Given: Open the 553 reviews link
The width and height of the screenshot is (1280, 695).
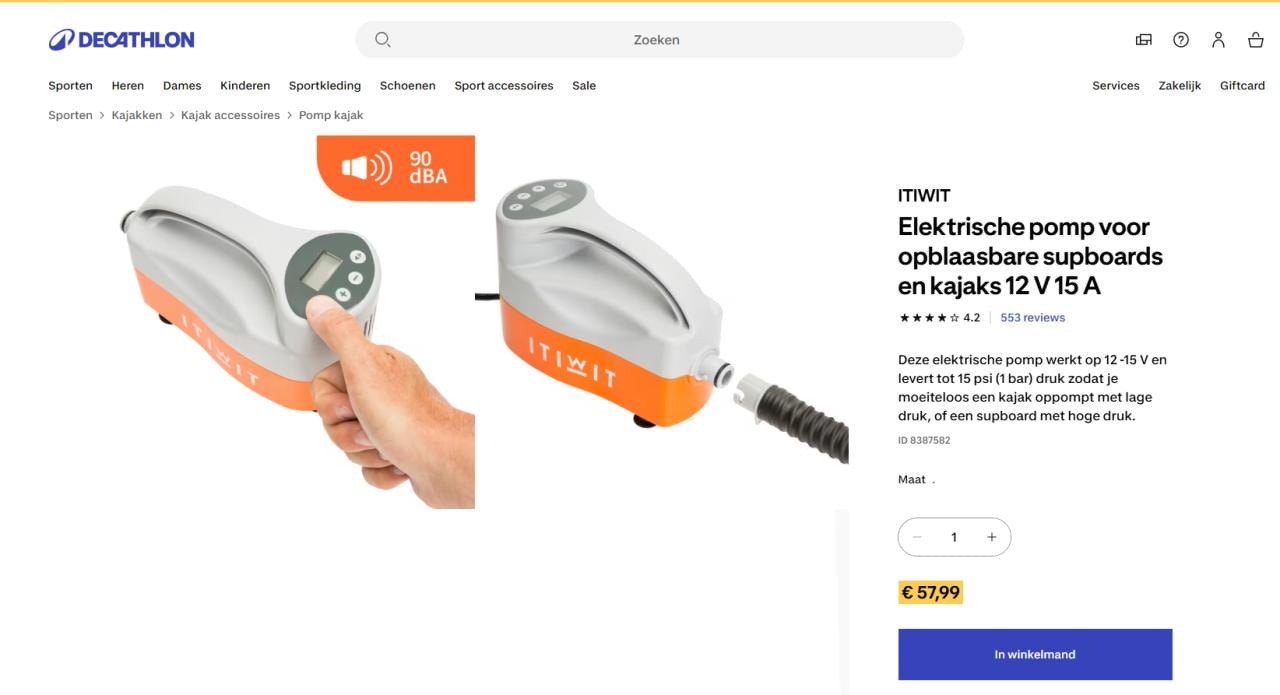Looking at the screenshot, I should tap(1033, 318).
